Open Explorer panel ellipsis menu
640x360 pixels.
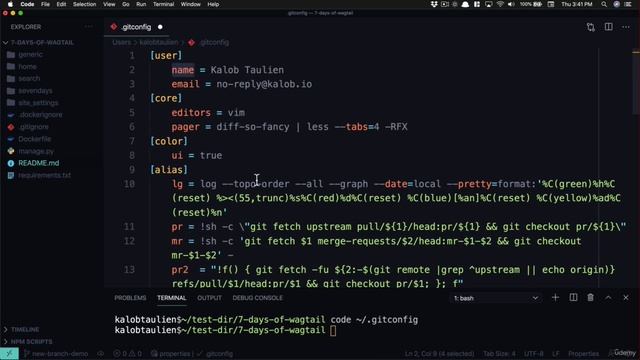pyautogui.click(x=89, y=27)
